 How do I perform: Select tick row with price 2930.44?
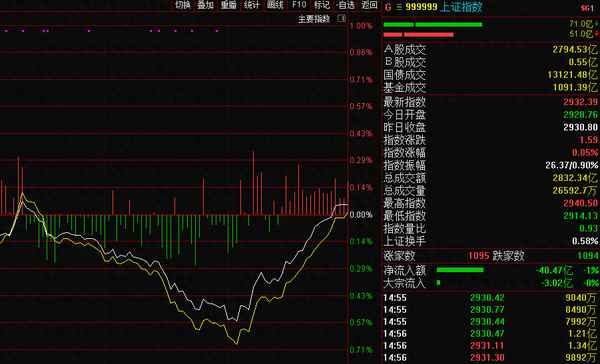pyautogui.click(x=491, y=322)
